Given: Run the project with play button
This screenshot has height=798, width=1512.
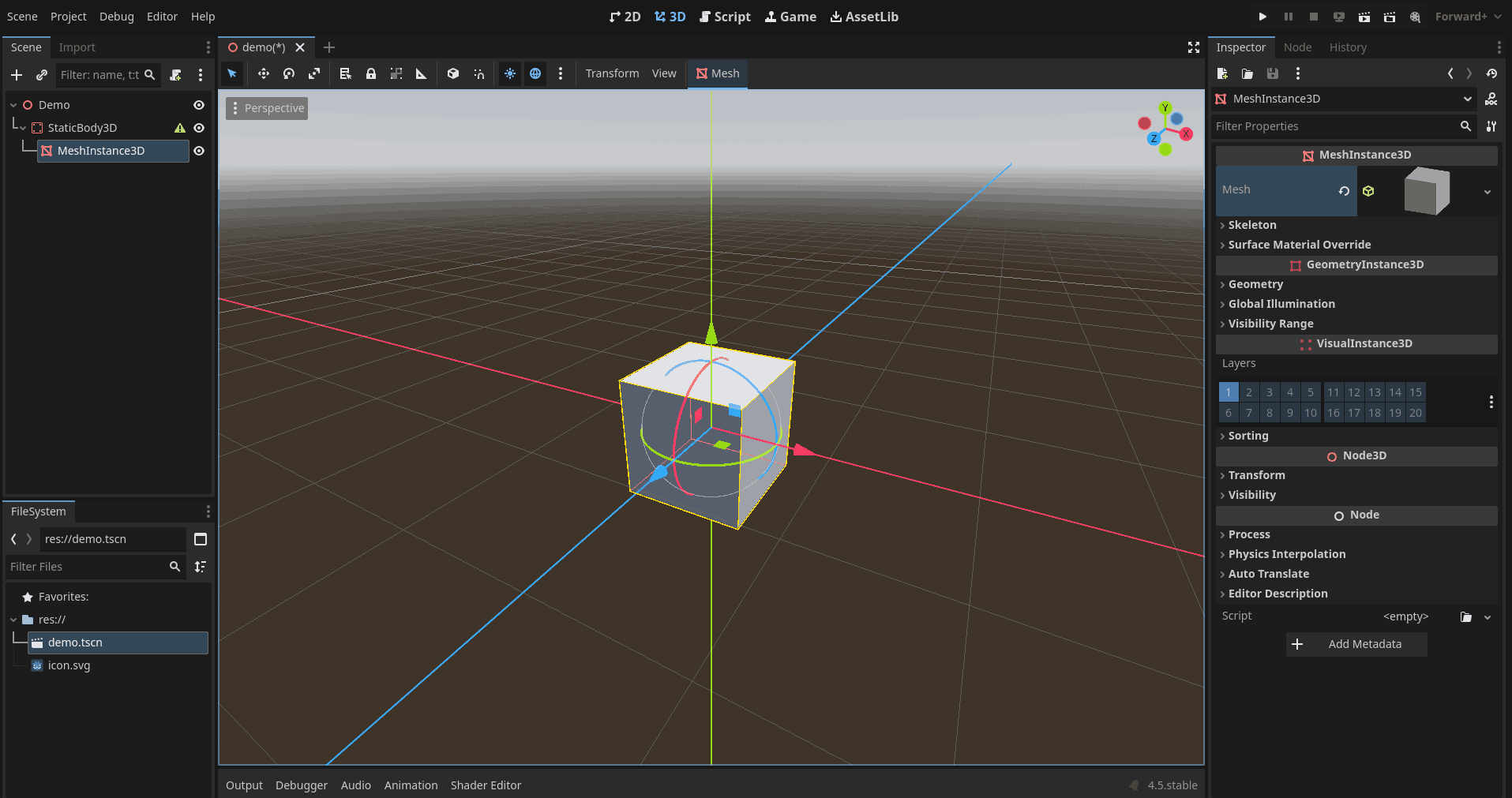Looking at the screenshot, I should 1263,17.
